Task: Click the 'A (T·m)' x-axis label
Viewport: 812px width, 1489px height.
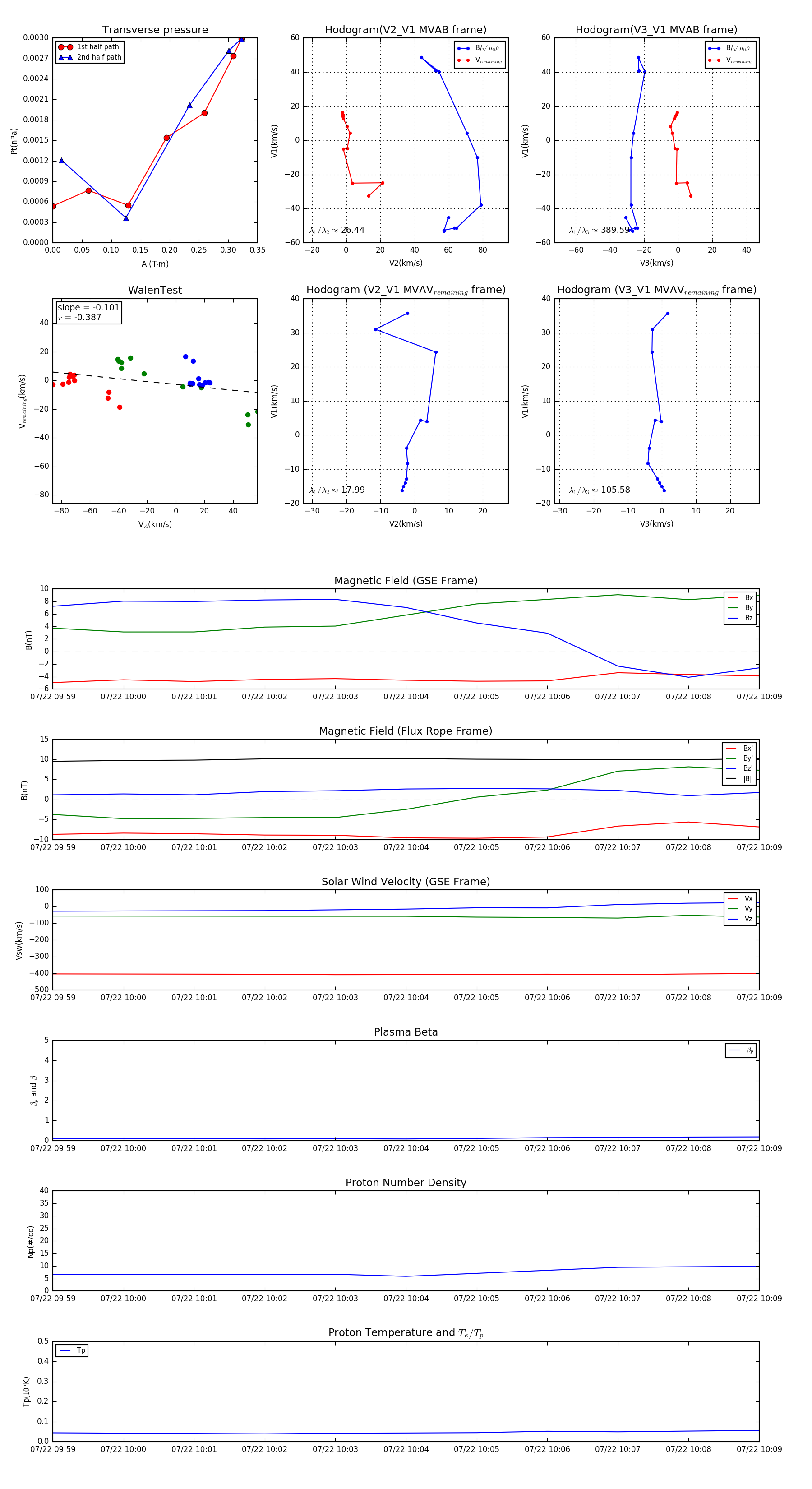Action: point(155,264)
